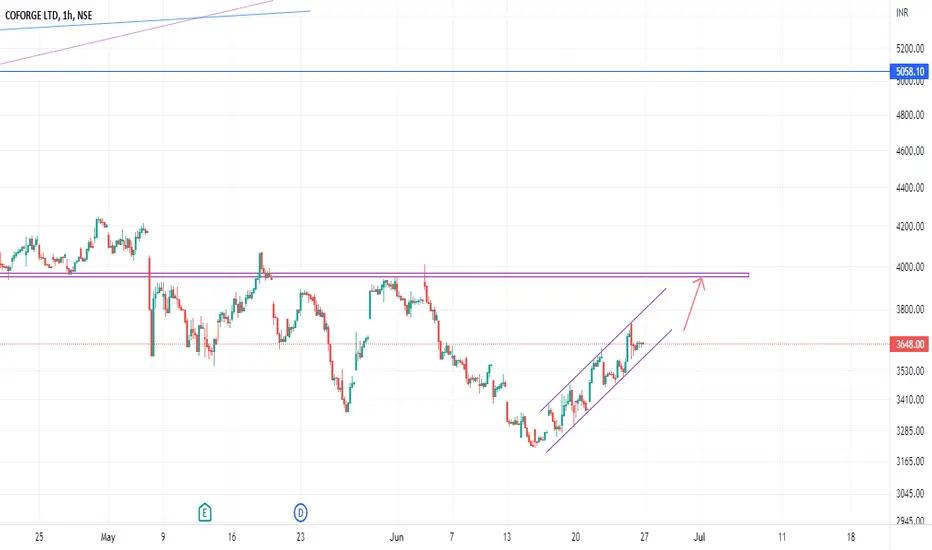This screenshot has height=550, width=932.
Task: Select the red 3648.00 current price label
Action: (909, 344)
